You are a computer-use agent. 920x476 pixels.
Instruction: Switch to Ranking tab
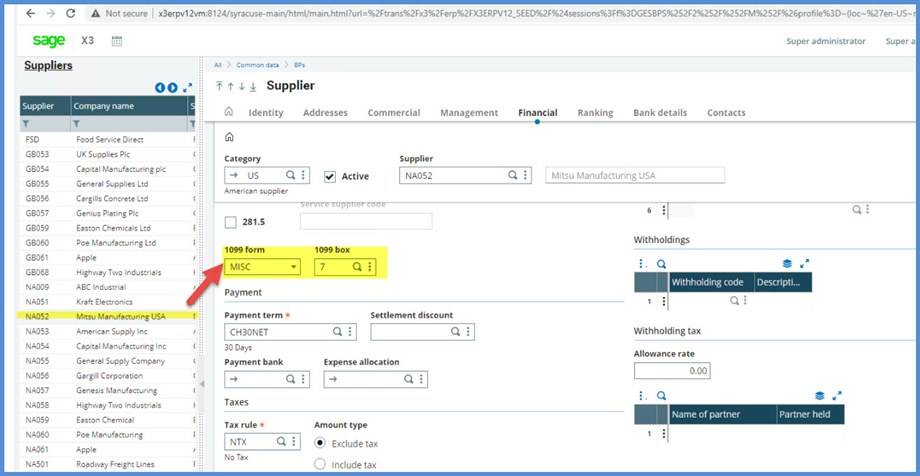[x=595, y=113]
